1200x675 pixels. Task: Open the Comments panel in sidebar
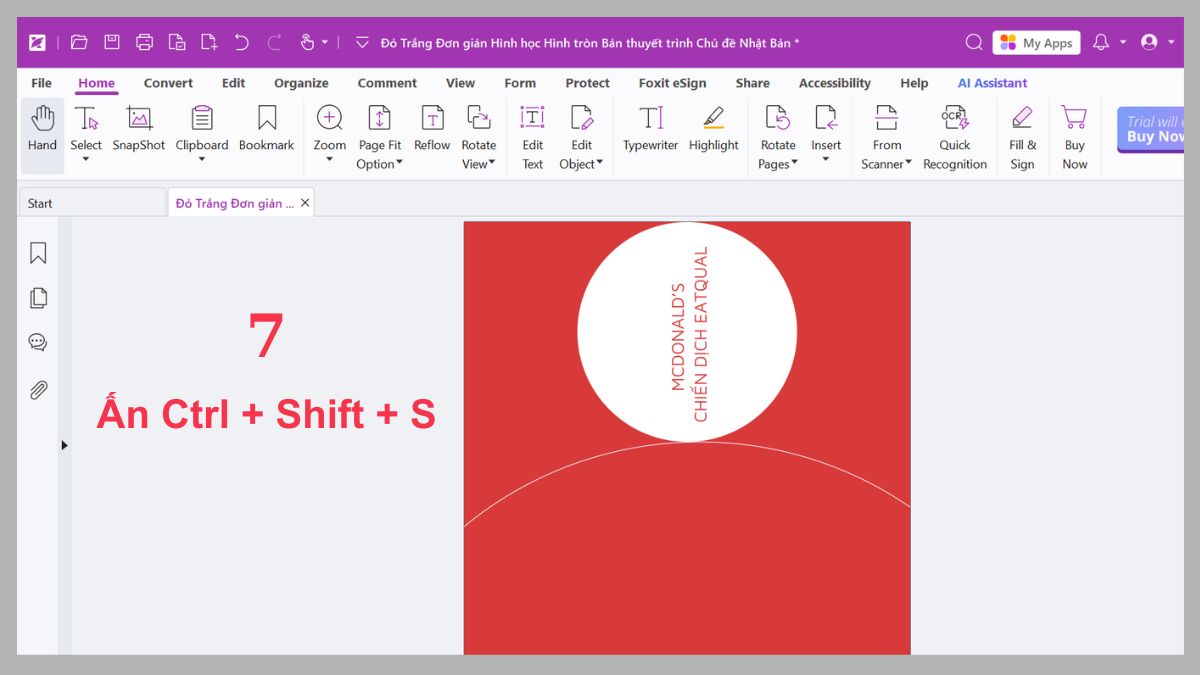pyautogui.click(x=38, y=342)
